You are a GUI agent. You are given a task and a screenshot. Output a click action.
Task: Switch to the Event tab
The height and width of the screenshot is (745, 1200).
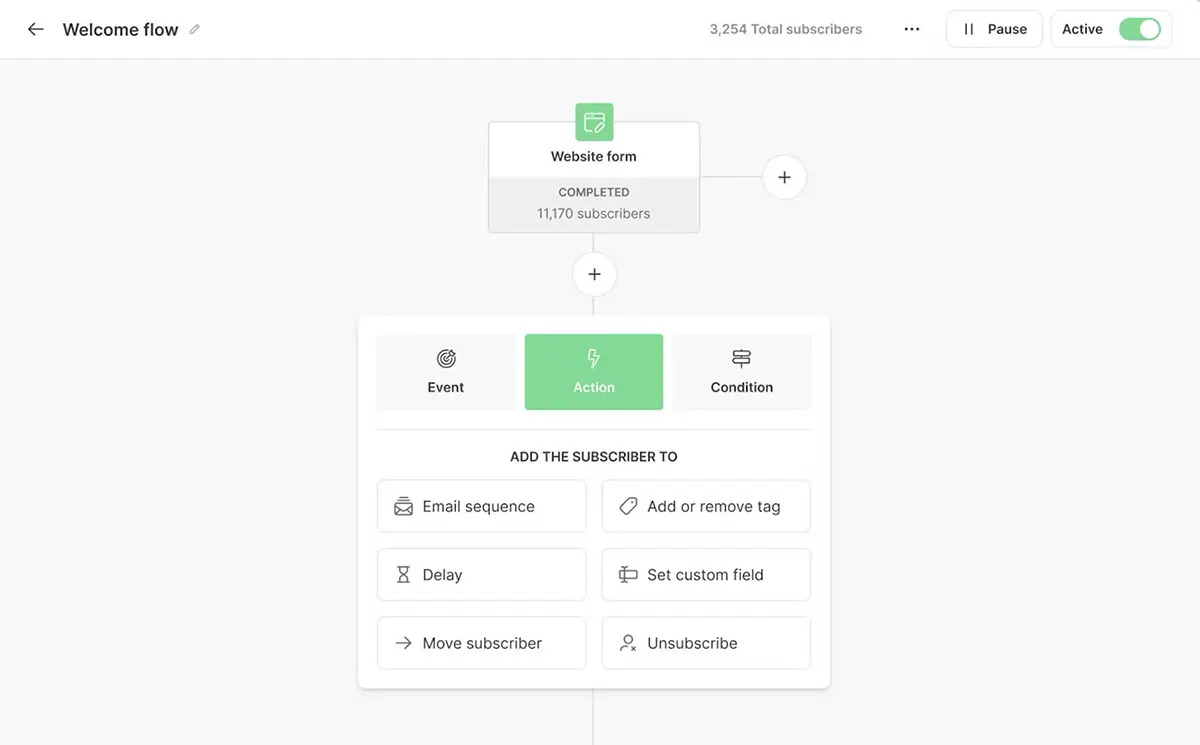coord(445,371)
